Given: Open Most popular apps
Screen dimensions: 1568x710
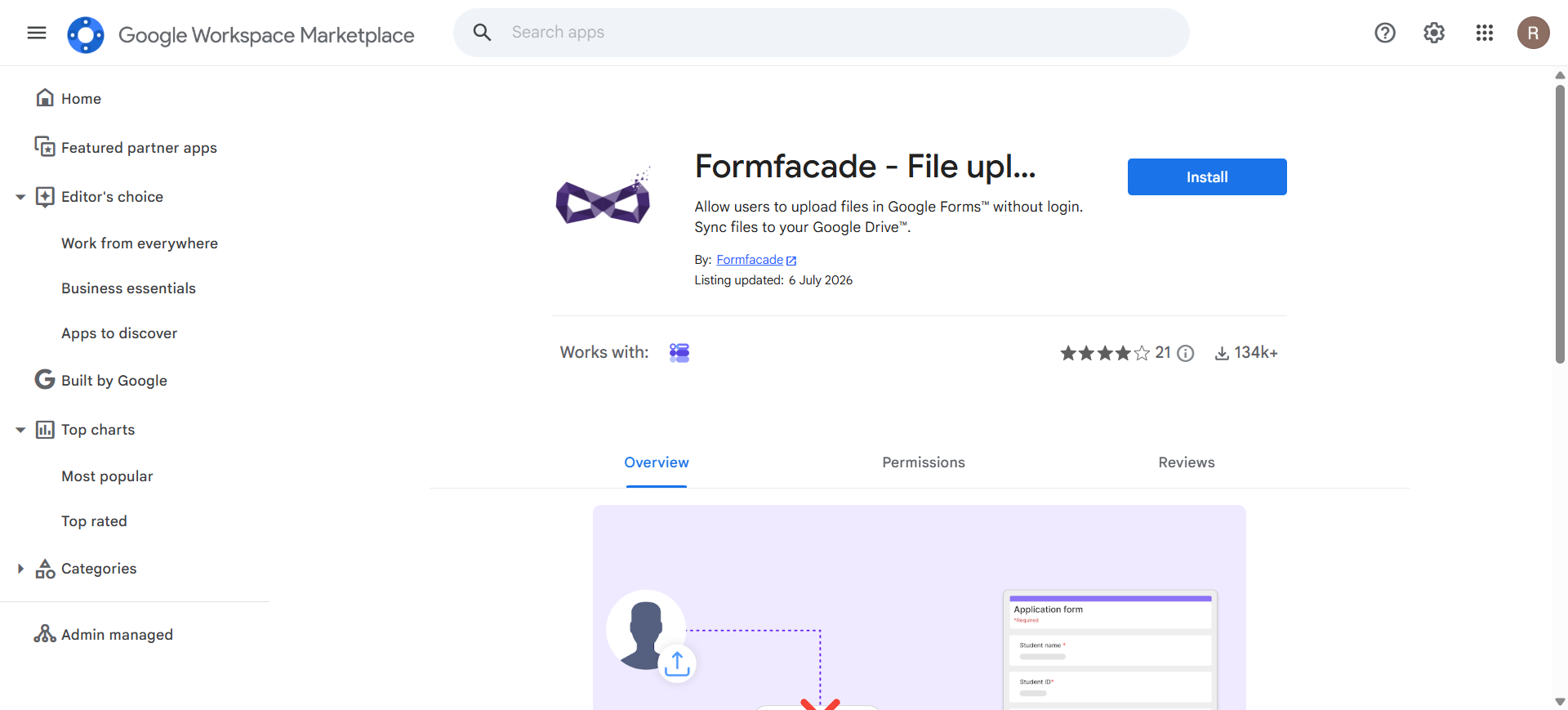Looking at the screenshot, I should [x=107, y=476].
